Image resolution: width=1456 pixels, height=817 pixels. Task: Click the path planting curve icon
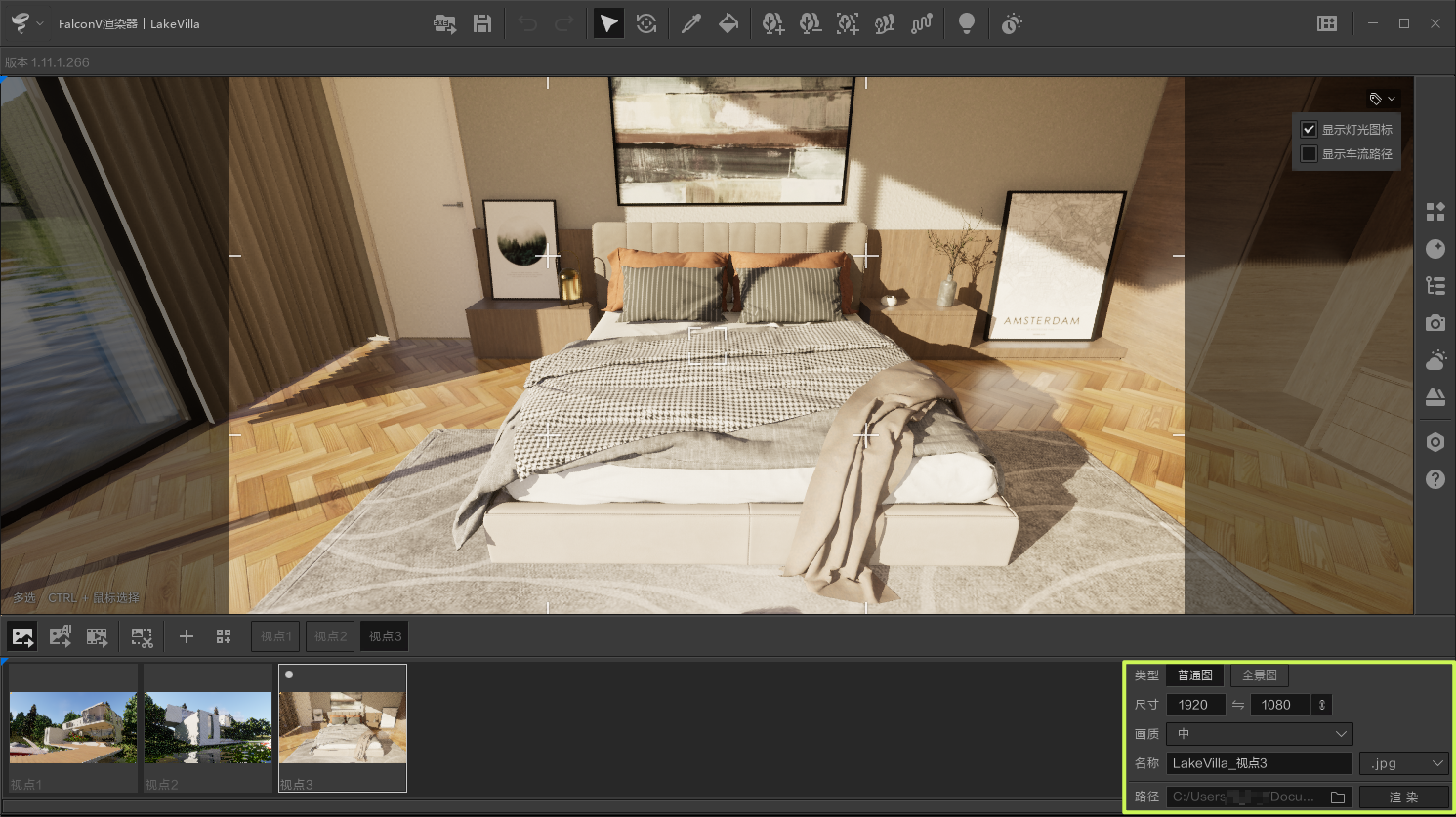(922, 23)
